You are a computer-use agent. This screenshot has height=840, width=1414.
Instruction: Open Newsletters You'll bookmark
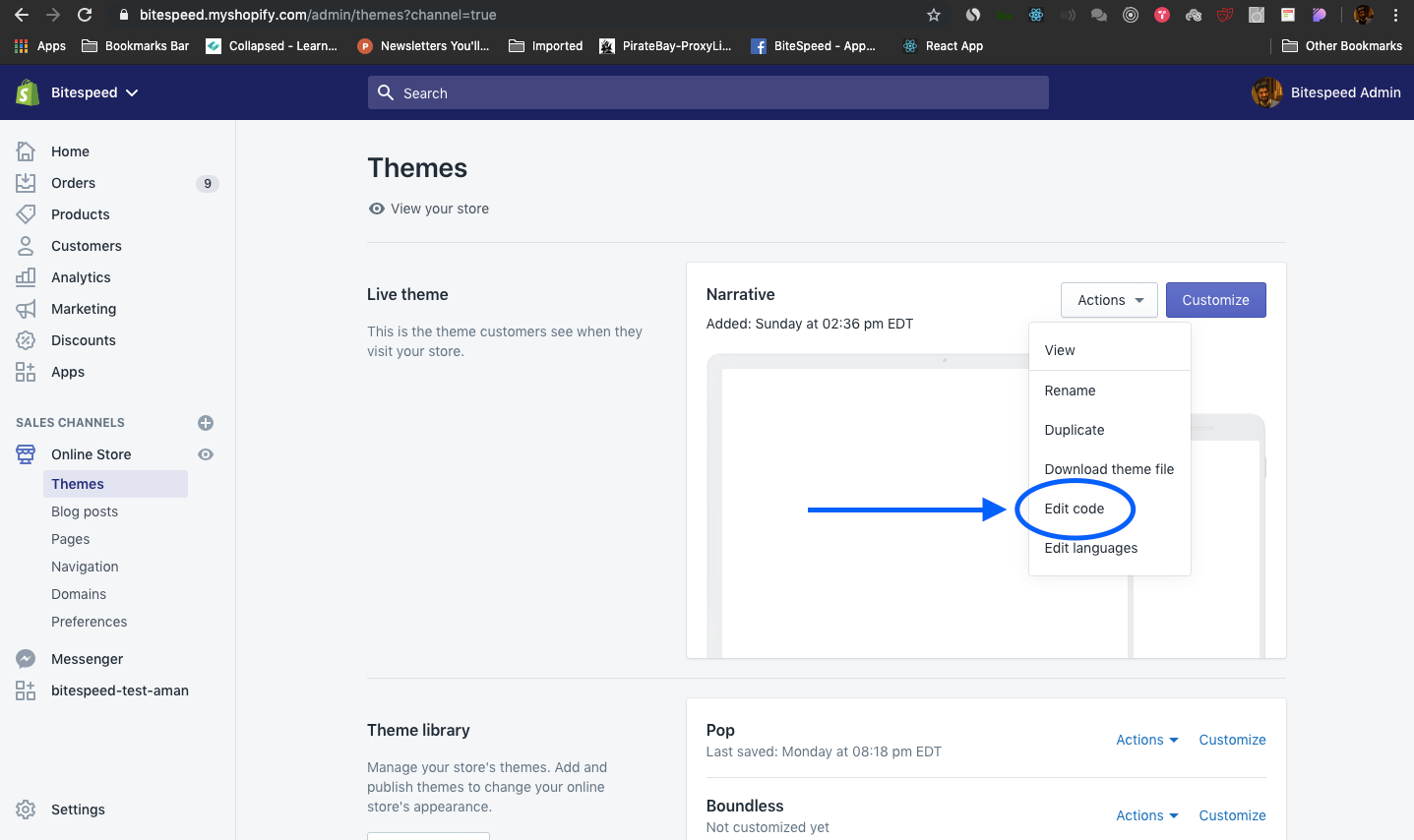pyautogui.click(x=423, y=46)
